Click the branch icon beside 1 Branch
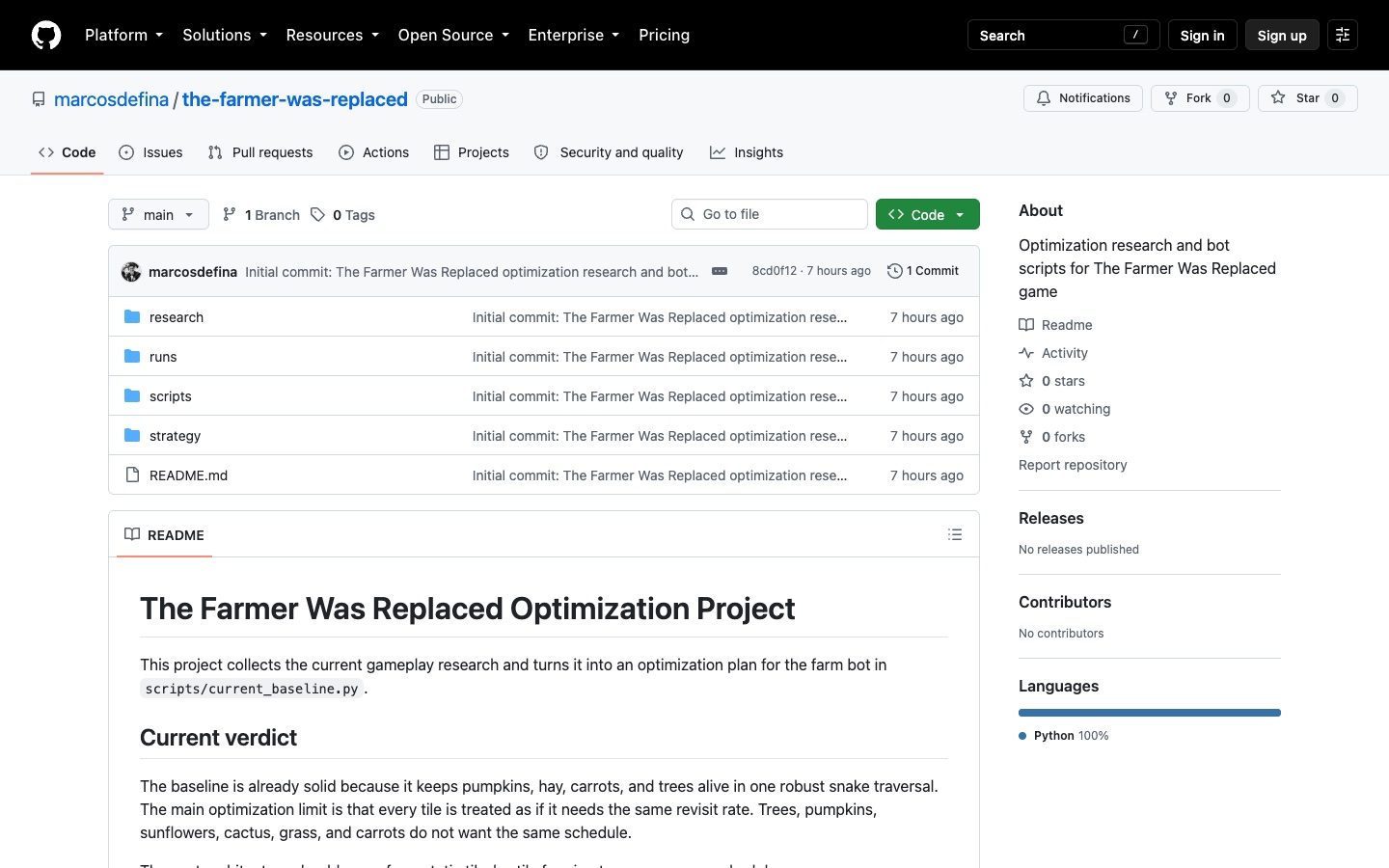This screenshot has height=868, width=1389. tap(230, 214)
